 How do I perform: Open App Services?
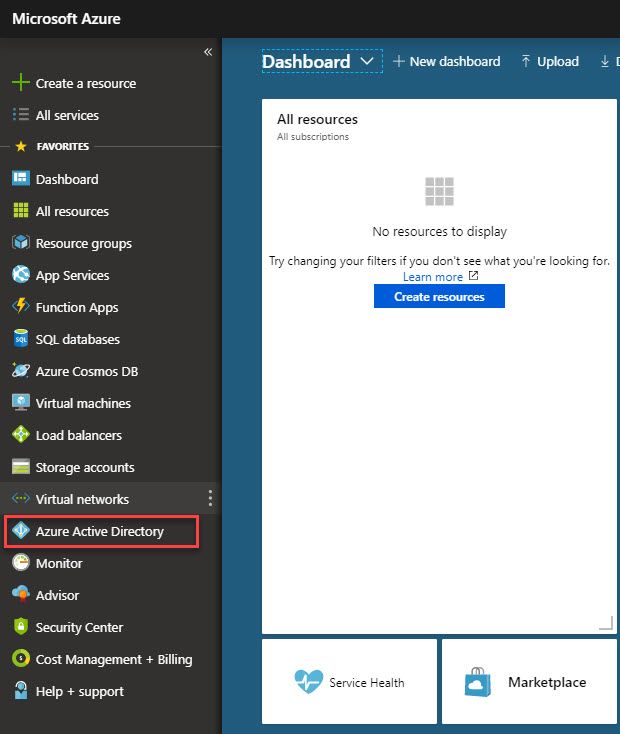(x=73, y=275)
